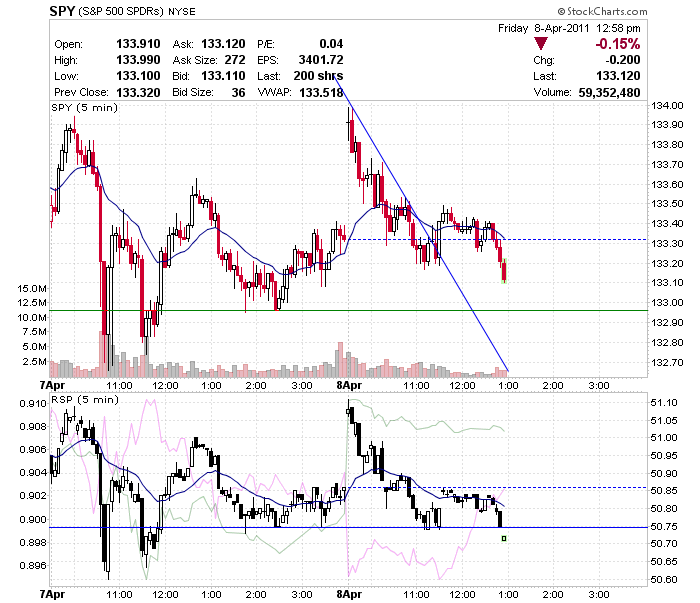Click the -0.15% percent change value
The width and height of the screenshot is (700, 603).
(618, 44)
